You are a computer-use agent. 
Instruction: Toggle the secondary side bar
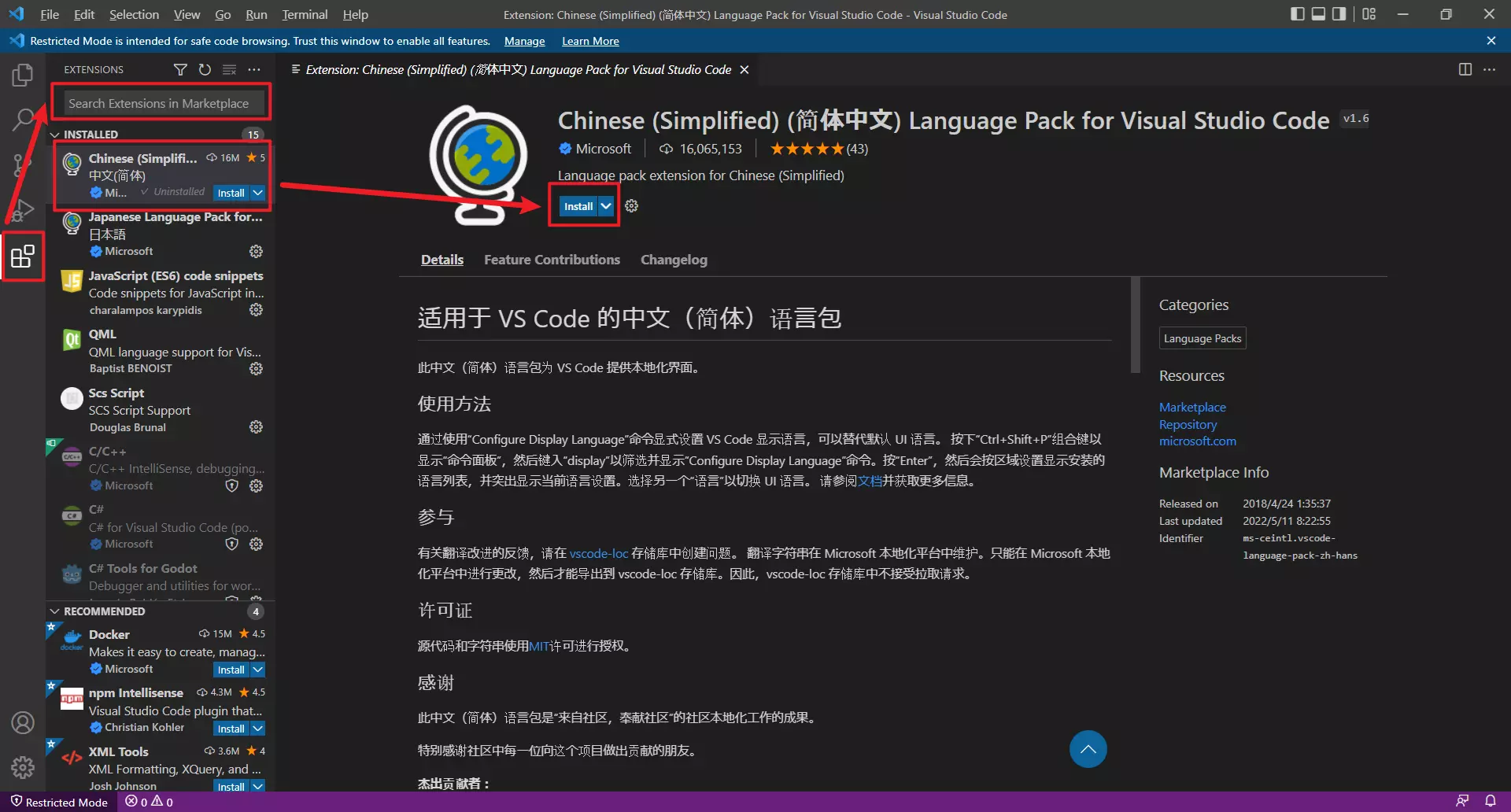pos(1339,14)
